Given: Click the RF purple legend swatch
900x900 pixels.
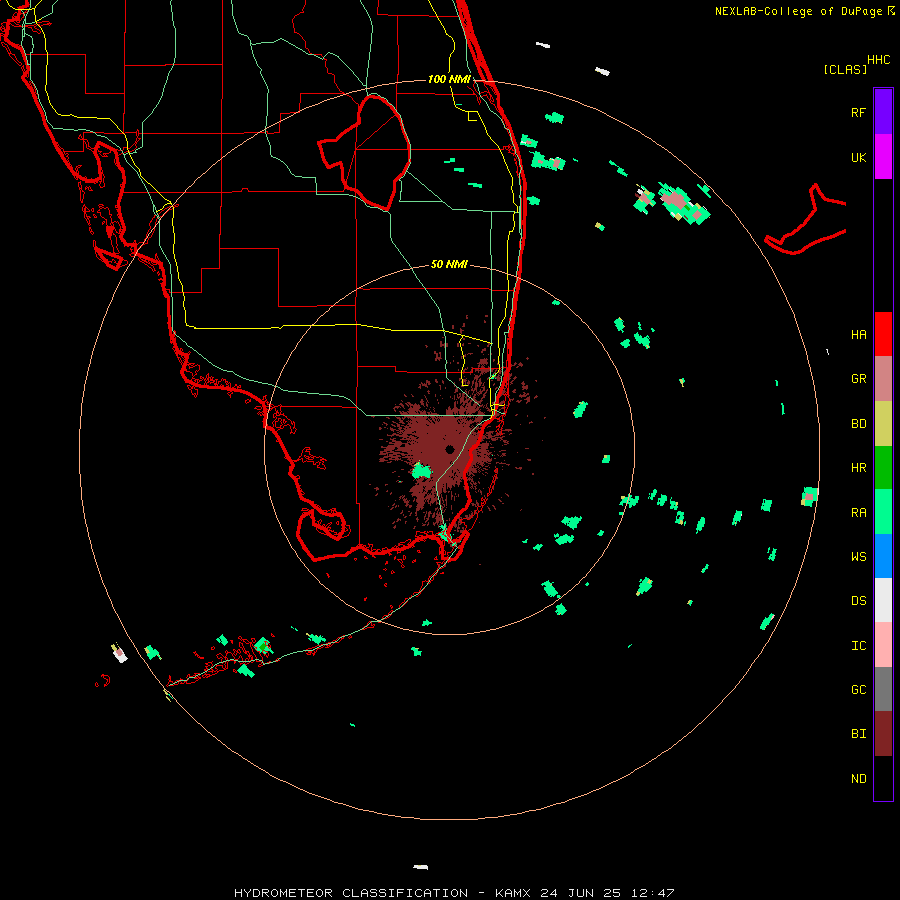Looking at the screenshot, I should [883, 112].
